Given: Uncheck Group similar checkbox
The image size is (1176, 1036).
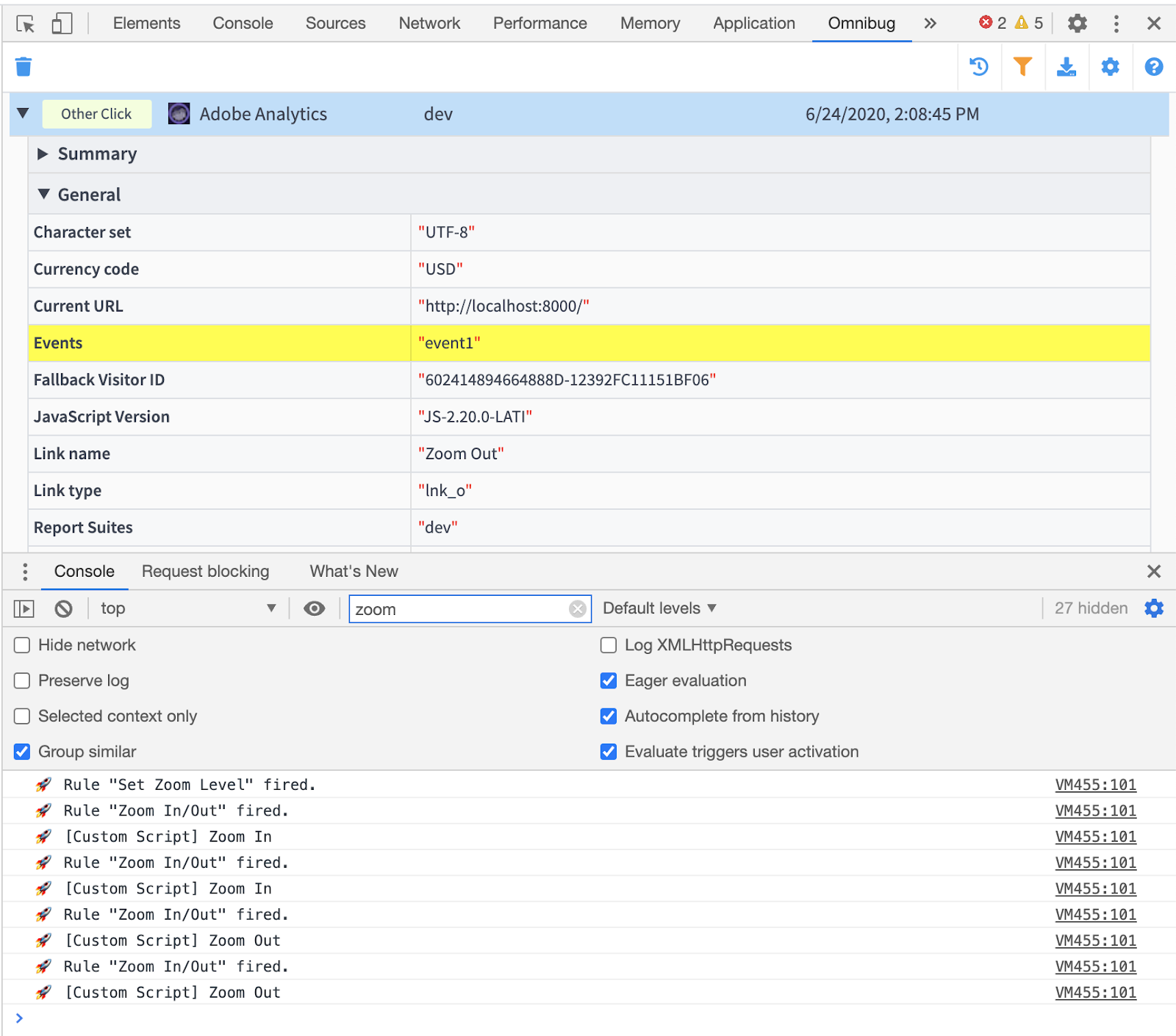Looking at the screenshot, I should click(x=22, y=752).
